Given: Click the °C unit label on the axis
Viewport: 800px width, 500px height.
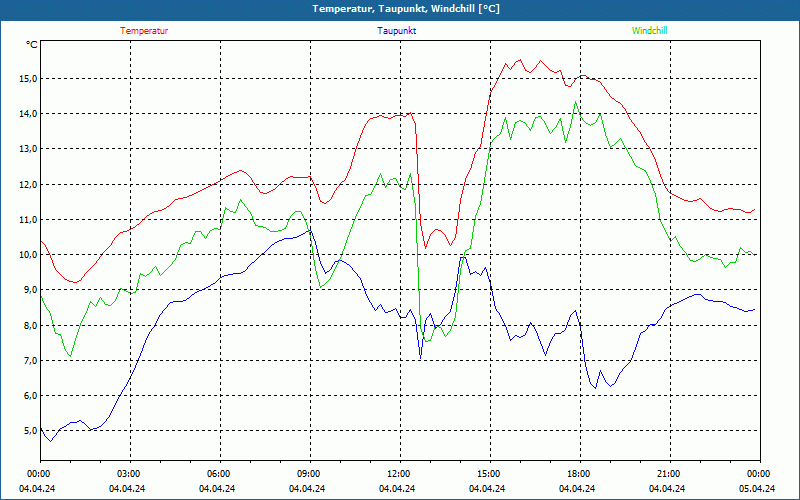Looking at the screenshot, I should pyautogui.click(x=32, y=45).
